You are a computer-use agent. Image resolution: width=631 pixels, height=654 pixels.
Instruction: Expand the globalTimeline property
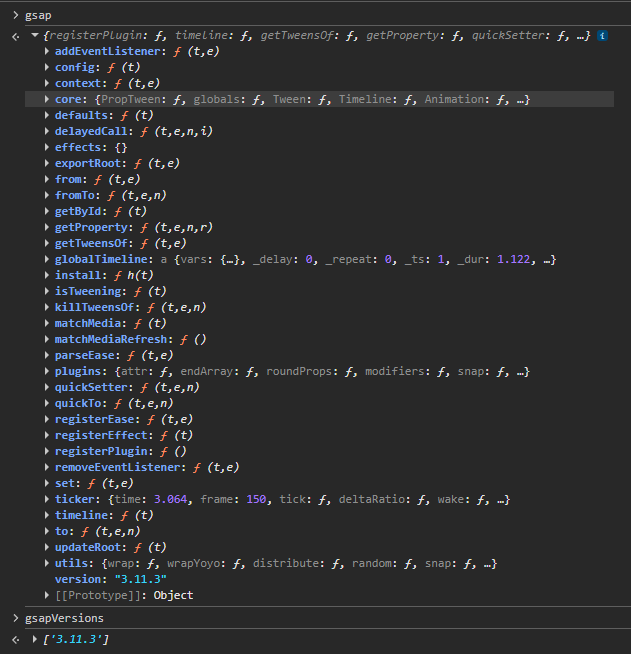click(47, 259)
